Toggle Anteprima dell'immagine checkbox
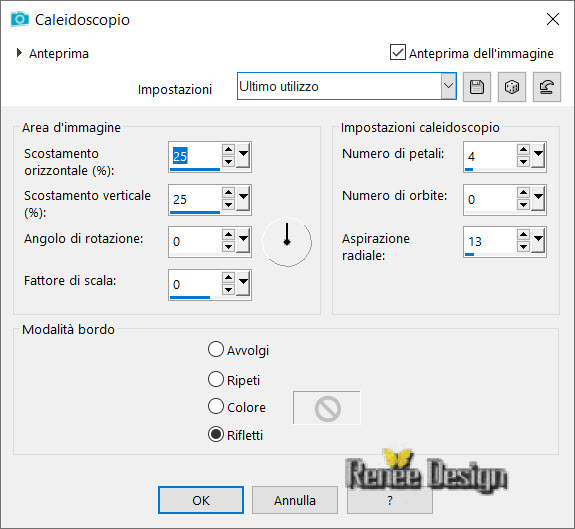 point(398,52)
